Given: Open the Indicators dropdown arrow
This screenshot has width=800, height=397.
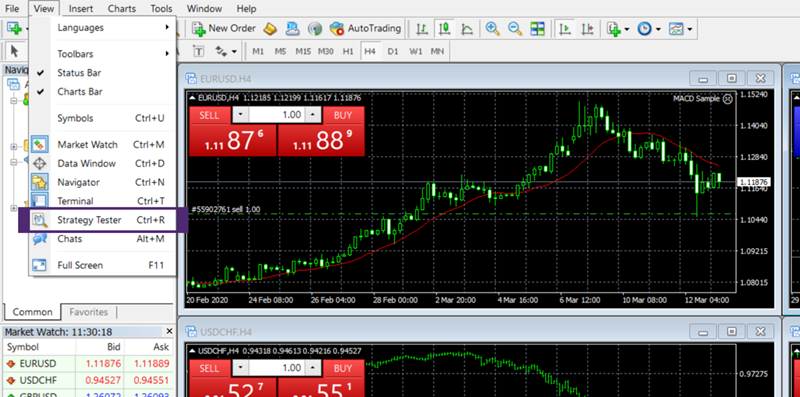Looking at the screenshot, I should pyautogui.click(x=627, y=29).
